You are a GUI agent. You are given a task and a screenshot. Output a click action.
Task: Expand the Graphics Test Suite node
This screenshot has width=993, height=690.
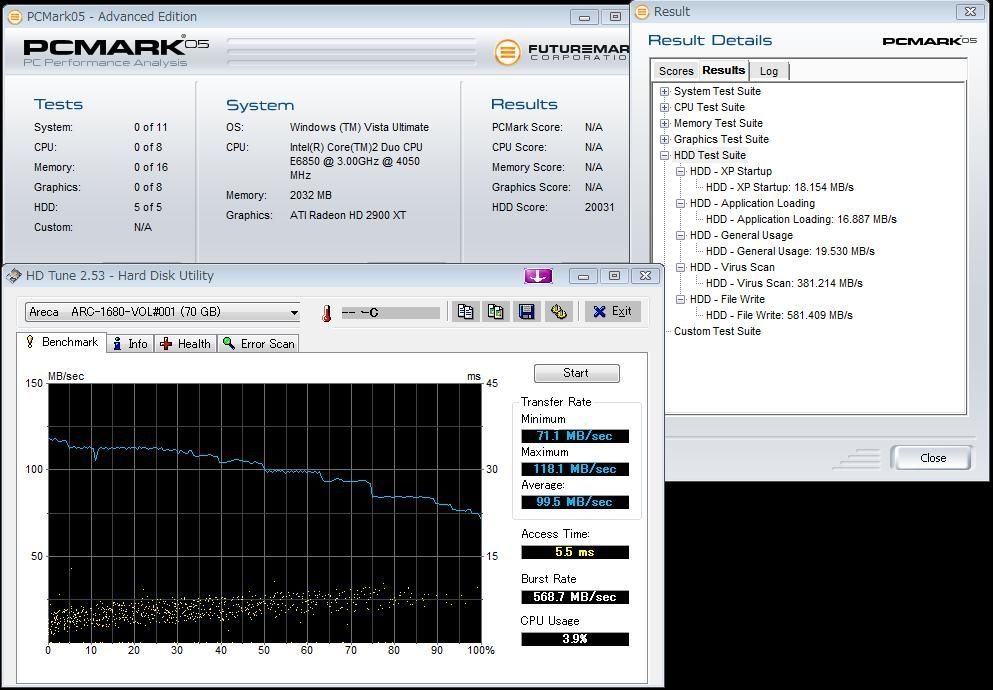tap(664, 139)
